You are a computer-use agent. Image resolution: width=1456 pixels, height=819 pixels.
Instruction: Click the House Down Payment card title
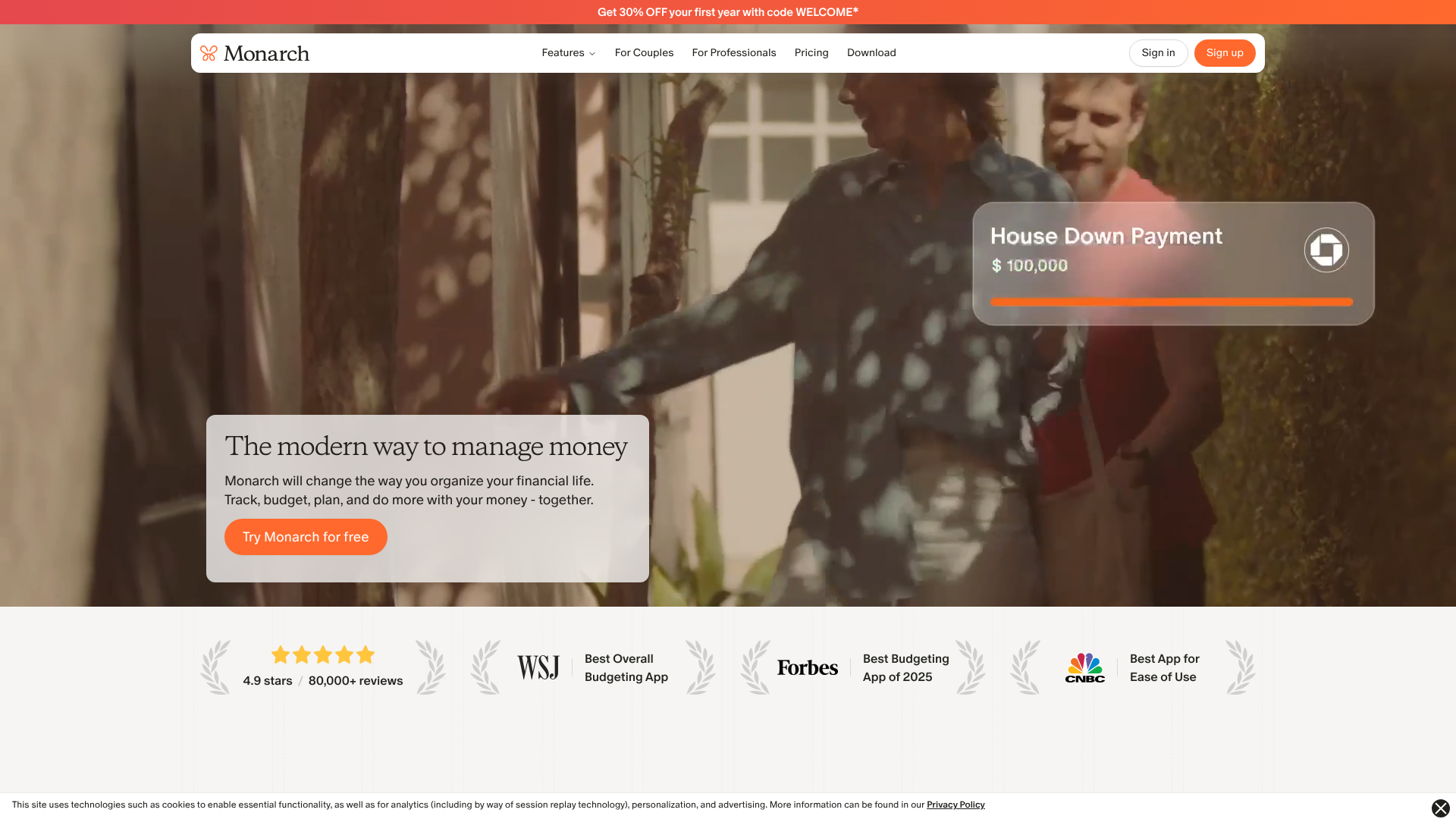[x=1106, y=237]
